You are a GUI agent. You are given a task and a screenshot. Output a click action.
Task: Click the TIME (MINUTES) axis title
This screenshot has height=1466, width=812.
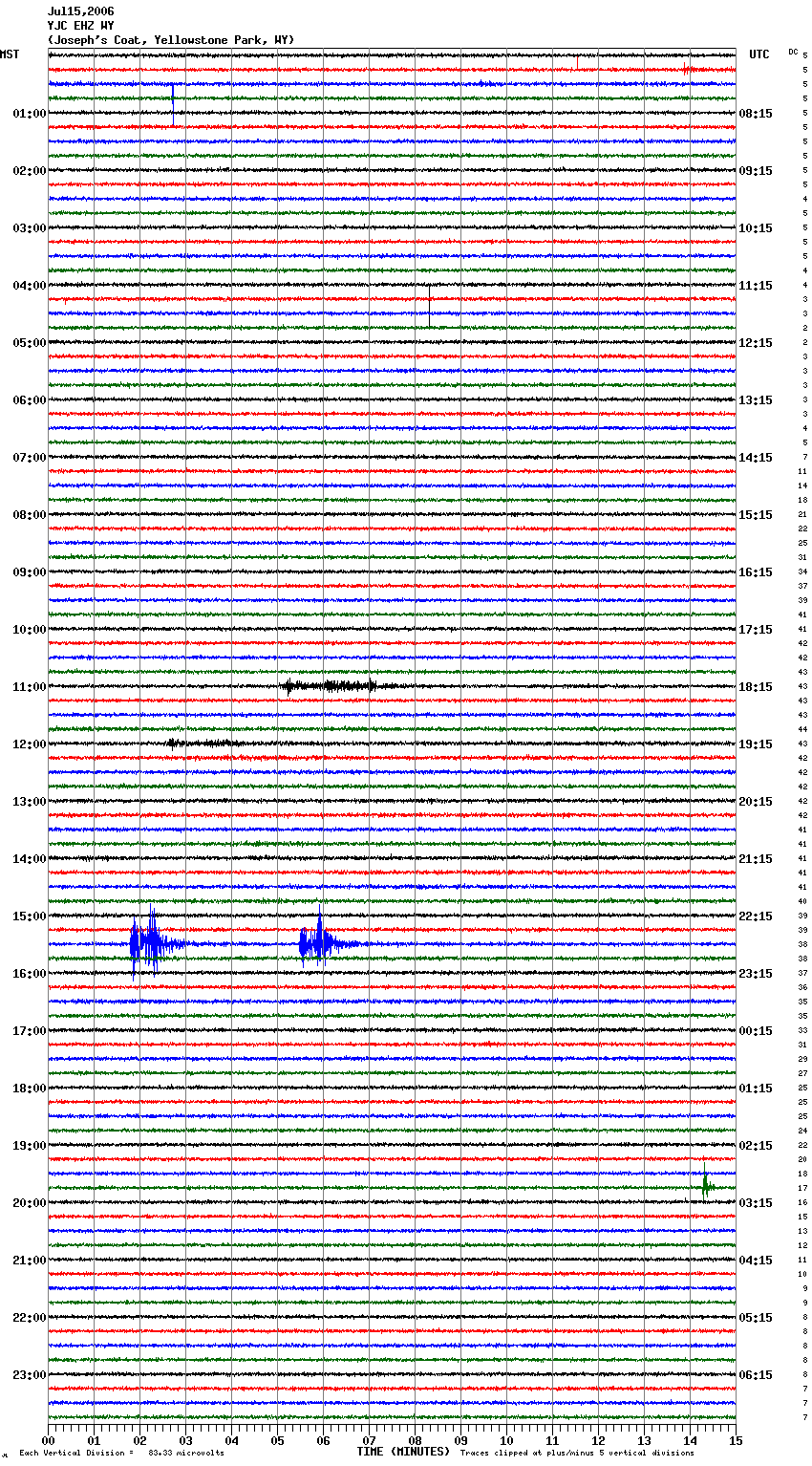click(x=403, y=1452)
